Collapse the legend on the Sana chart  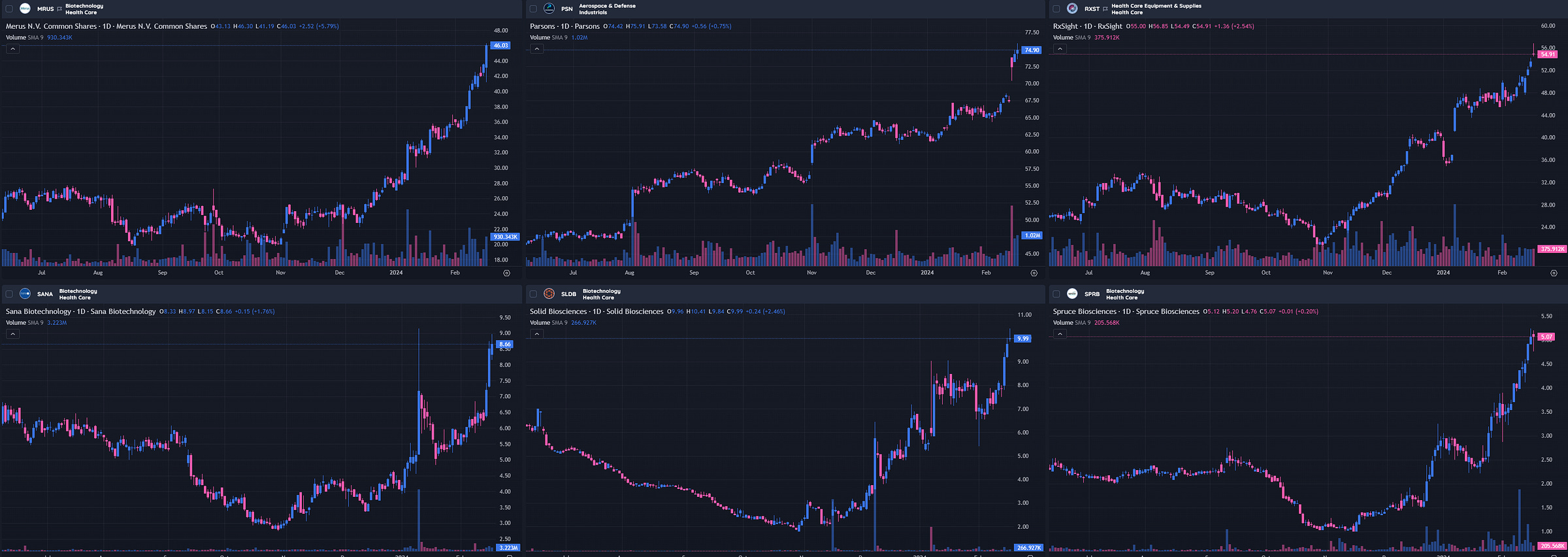13,334
